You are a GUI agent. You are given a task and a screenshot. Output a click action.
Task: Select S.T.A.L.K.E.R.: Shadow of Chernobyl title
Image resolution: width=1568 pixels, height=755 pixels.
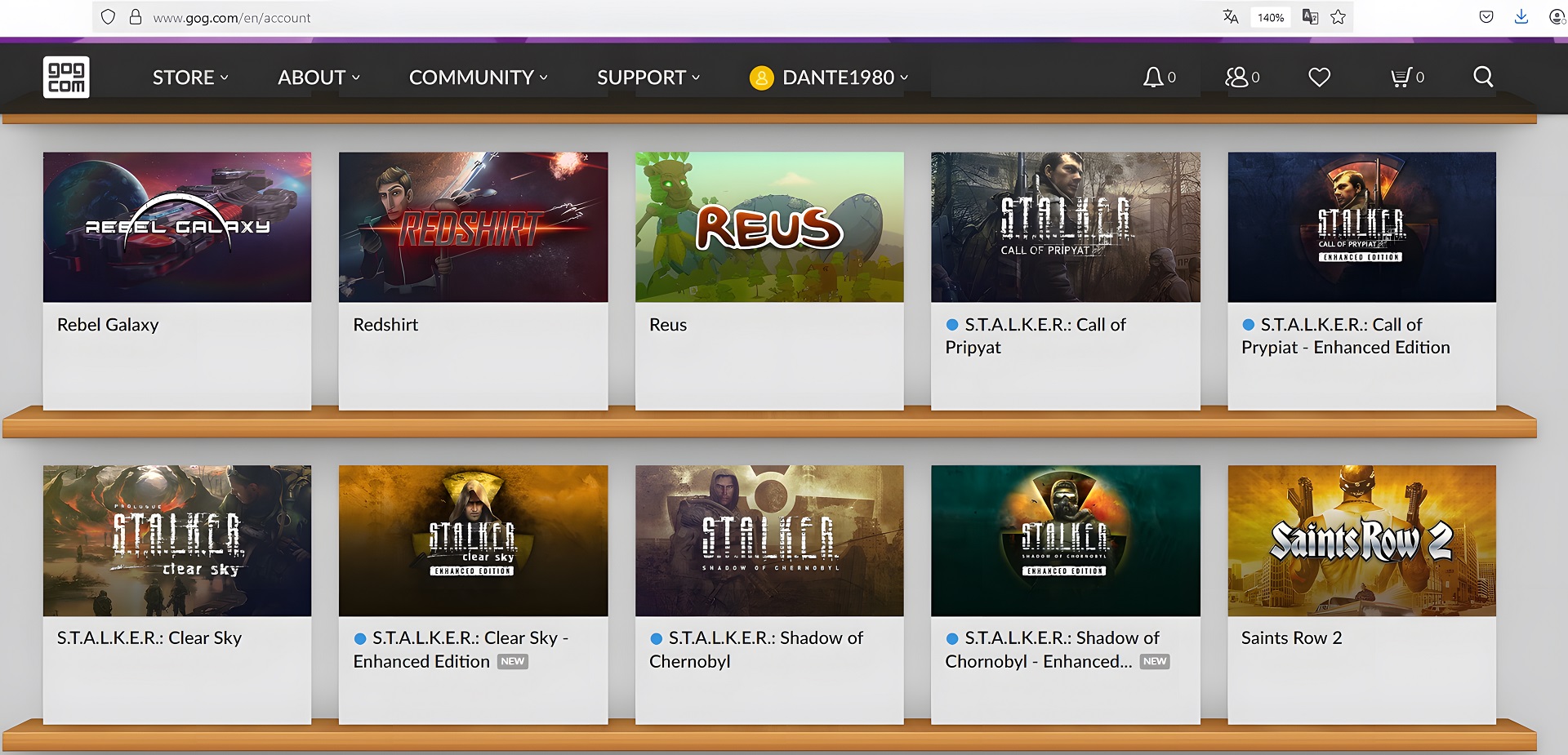point(756,650)
